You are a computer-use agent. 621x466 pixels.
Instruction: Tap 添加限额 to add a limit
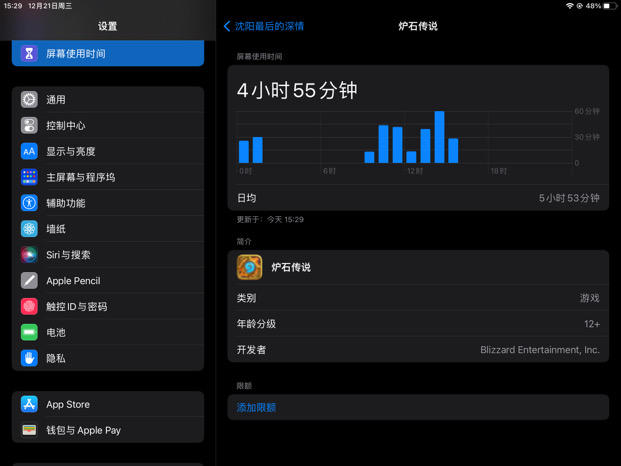coord(418,407)
